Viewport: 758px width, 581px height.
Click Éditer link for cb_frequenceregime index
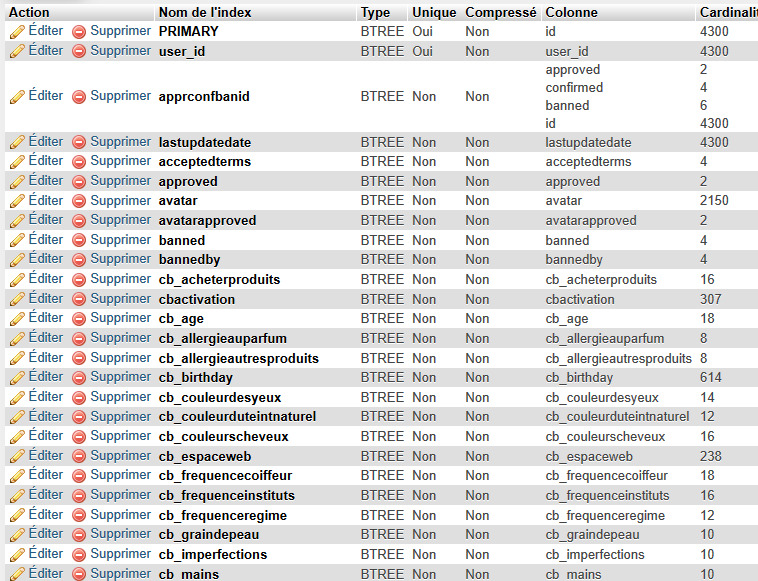pos(46,514)
